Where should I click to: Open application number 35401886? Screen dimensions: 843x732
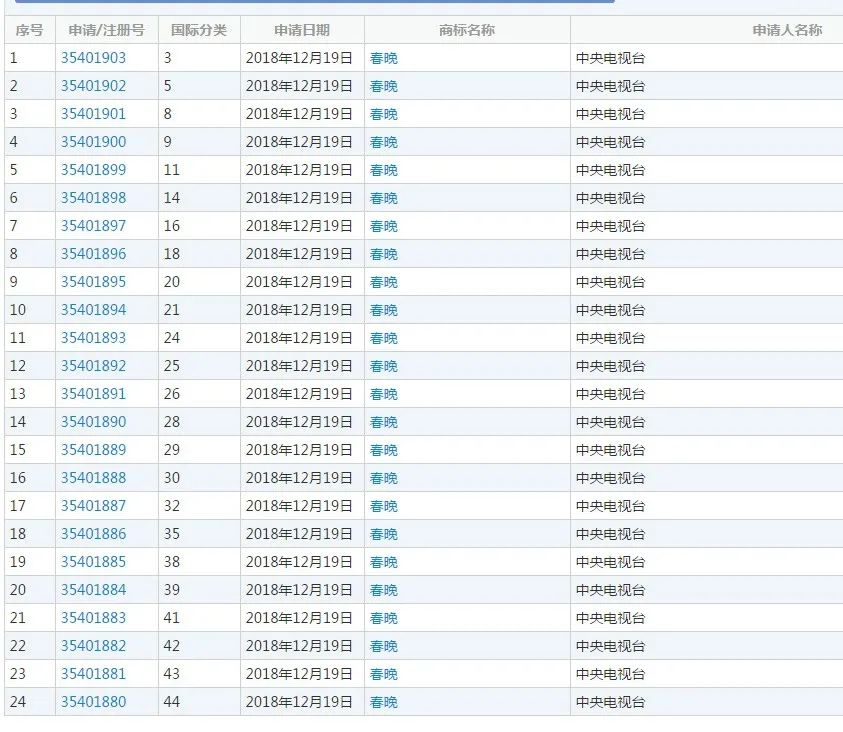click(93, 533)
